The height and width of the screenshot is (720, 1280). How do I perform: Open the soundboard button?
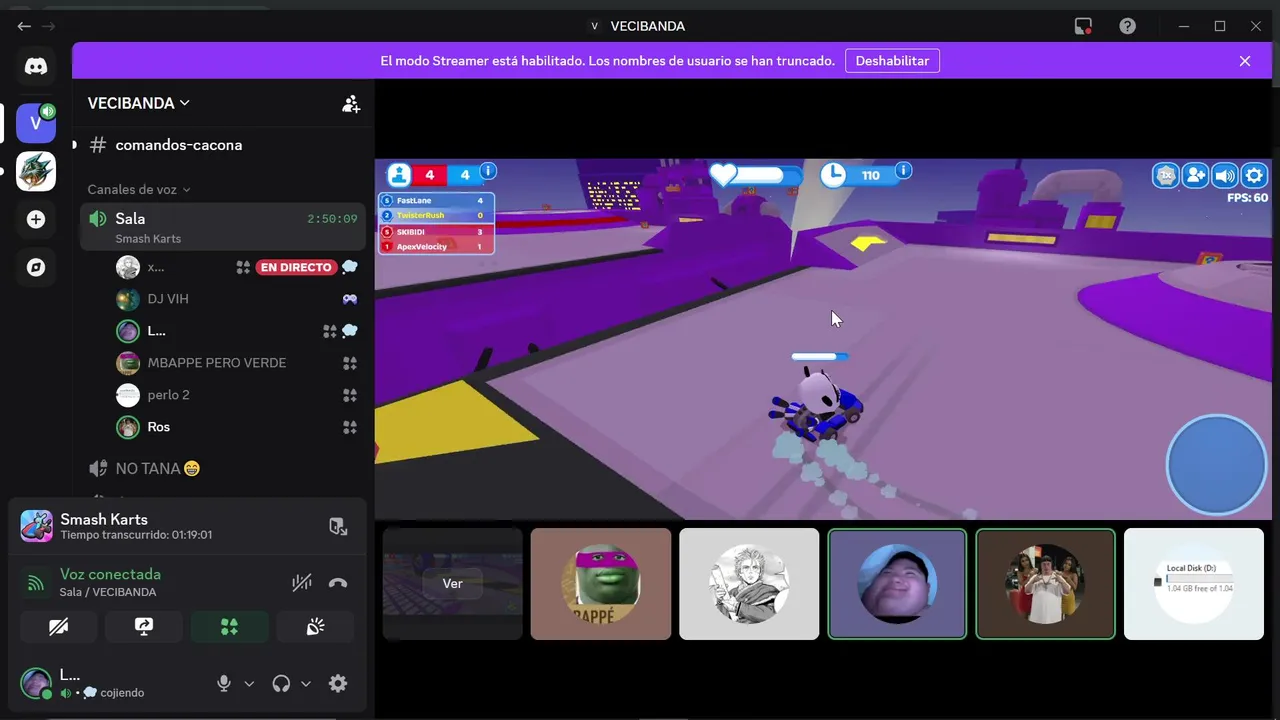pos(315,627)
